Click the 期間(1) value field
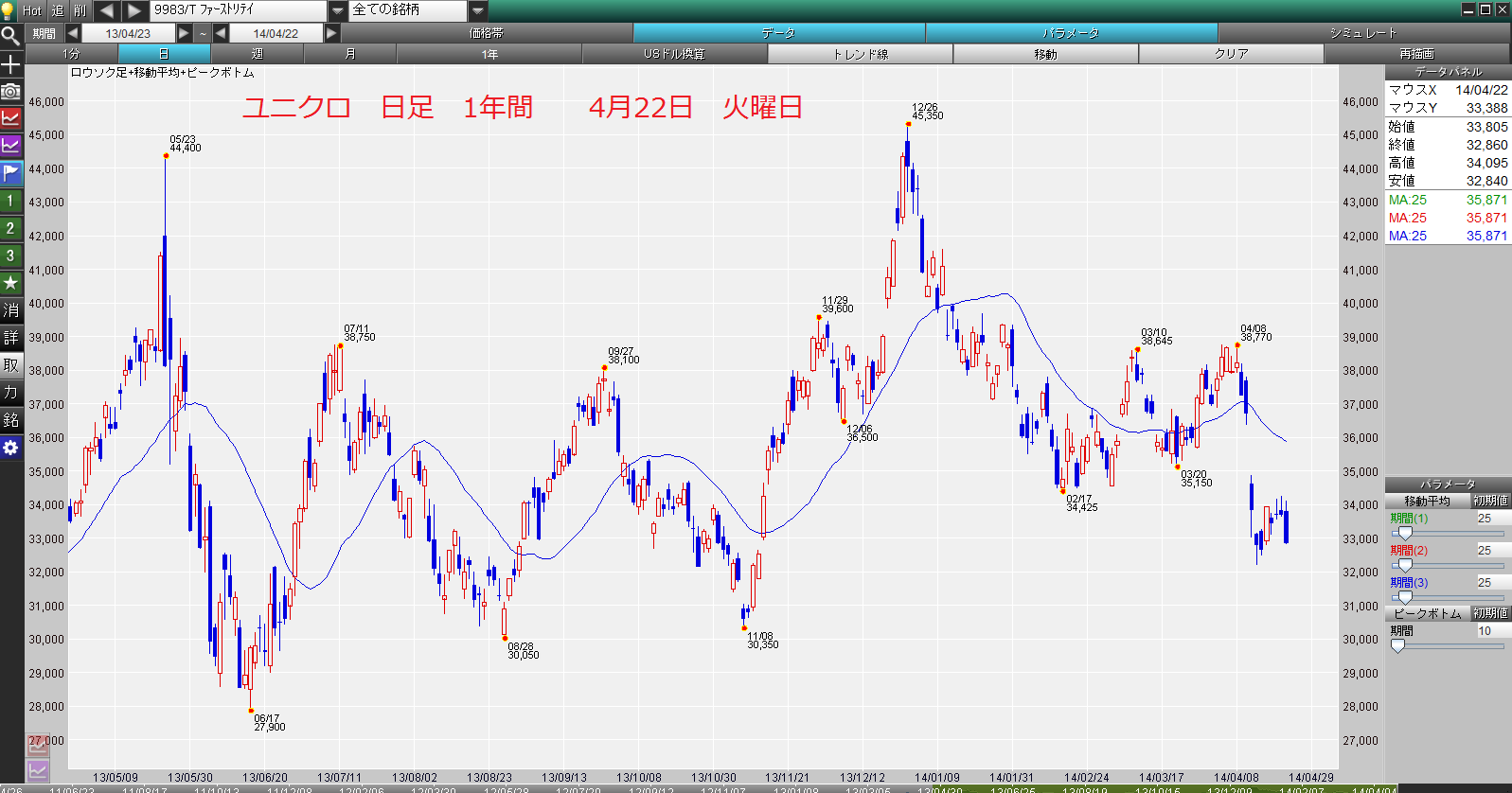Screen dimensions: 1512x793 tap(1493, 519)
